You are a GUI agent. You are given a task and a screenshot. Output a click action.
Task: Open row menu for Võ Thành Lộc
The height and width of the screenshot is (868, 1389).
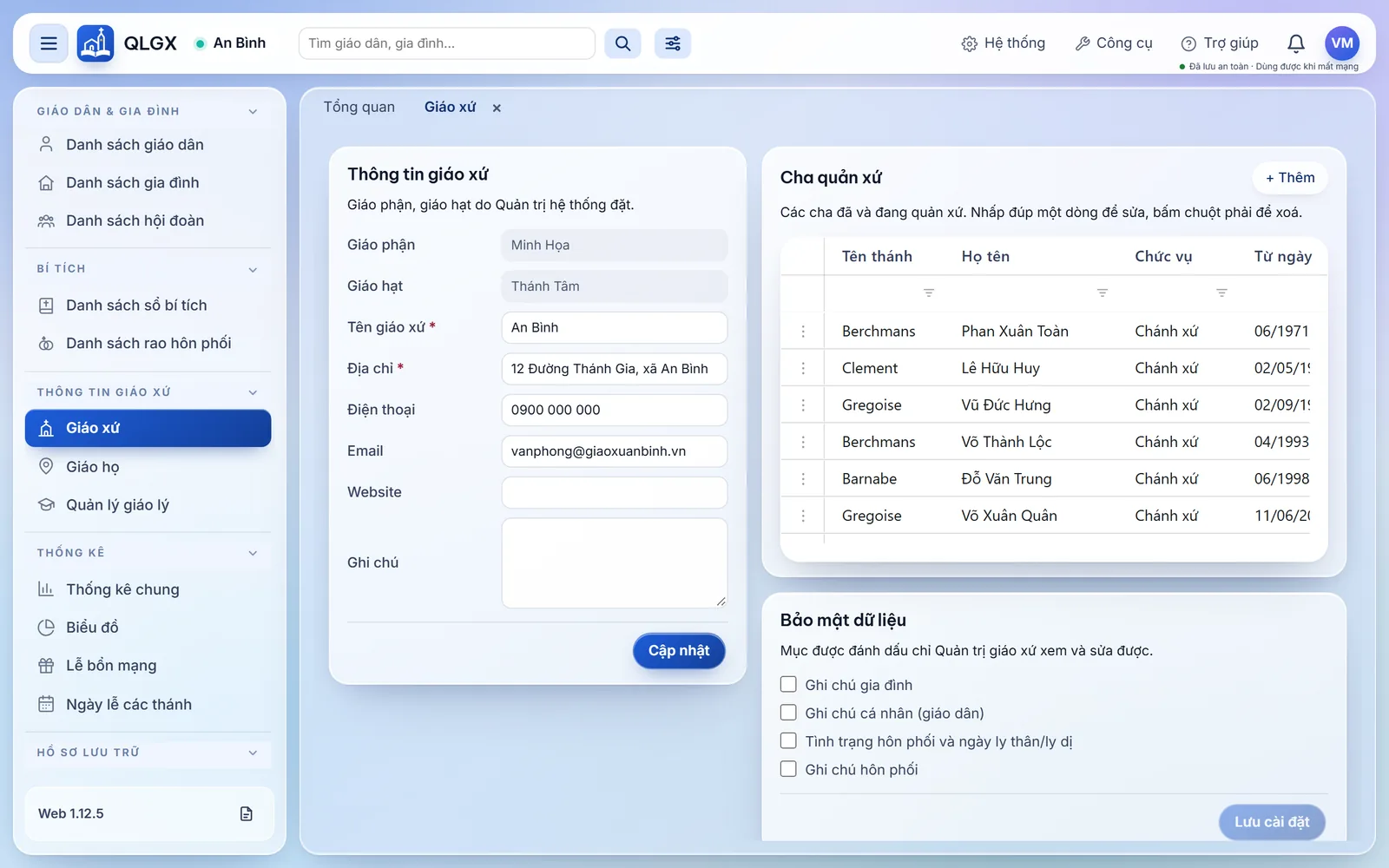pos(803,442)
